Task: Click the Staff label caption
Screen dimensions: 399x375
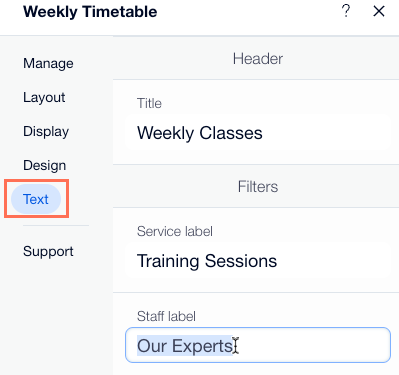Action: tap(166, 316)
